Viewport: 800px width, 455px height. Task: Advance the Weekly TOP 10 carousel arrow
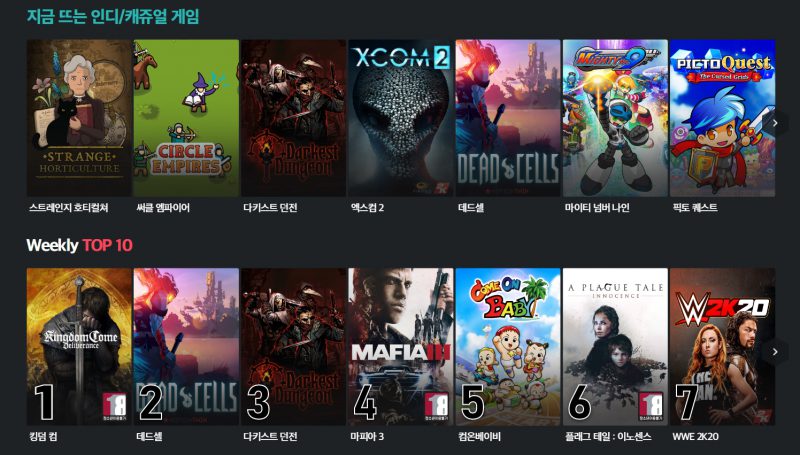[x=775, y=351]
